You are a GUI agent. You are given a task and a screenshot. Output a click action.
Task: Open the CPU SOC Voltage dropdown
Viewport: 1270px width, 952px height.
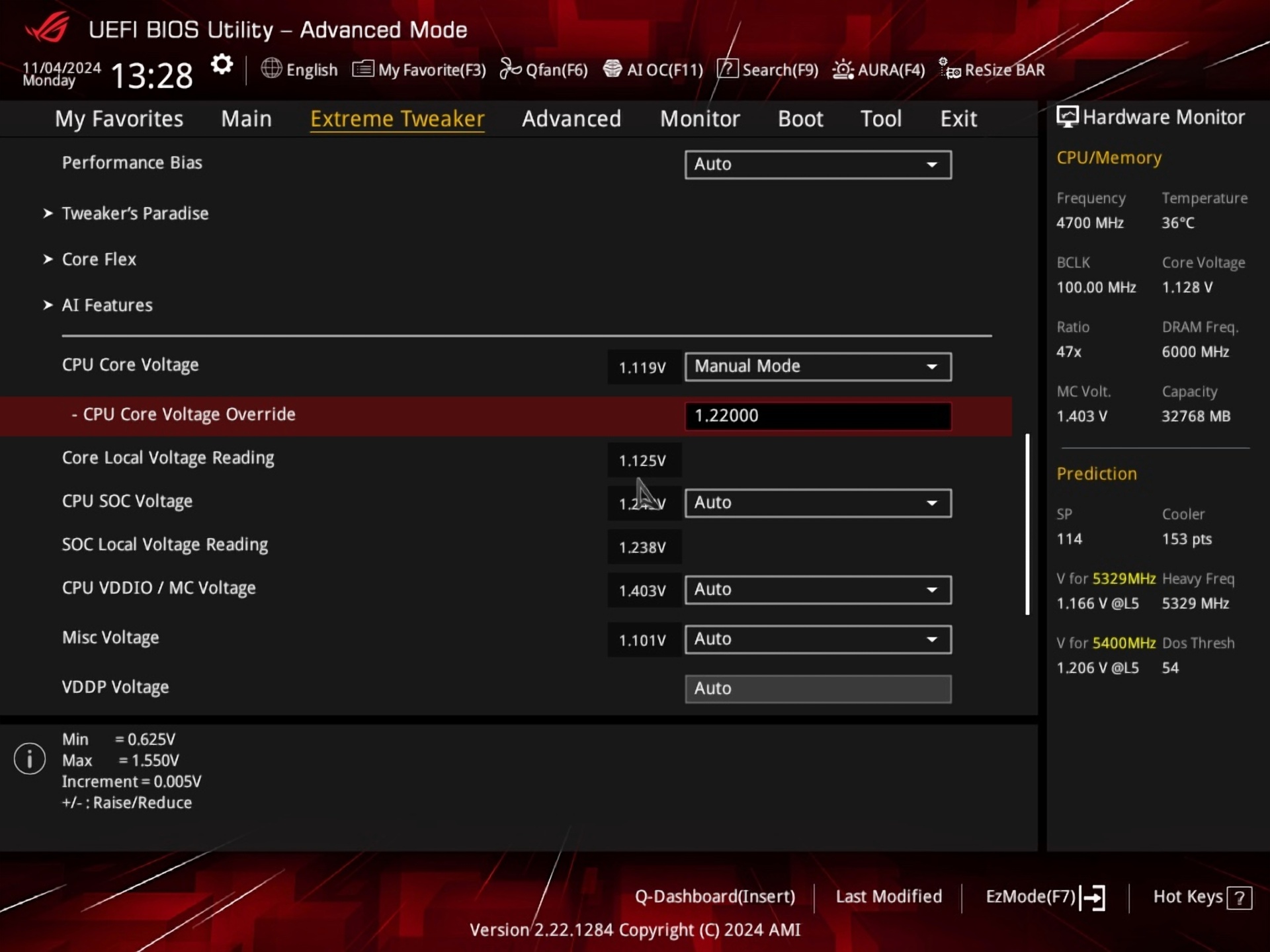point(818,502)
